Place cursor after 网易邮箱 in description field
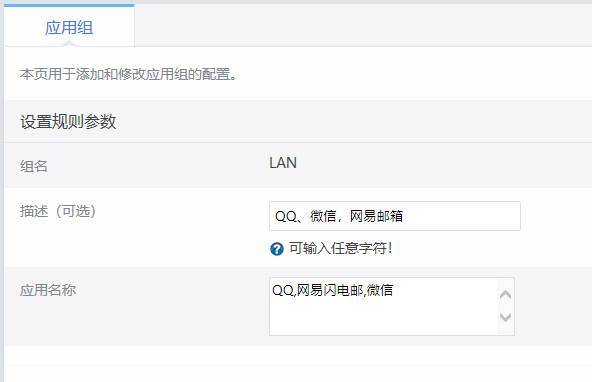592x382 pixels. tap(404, 216)
